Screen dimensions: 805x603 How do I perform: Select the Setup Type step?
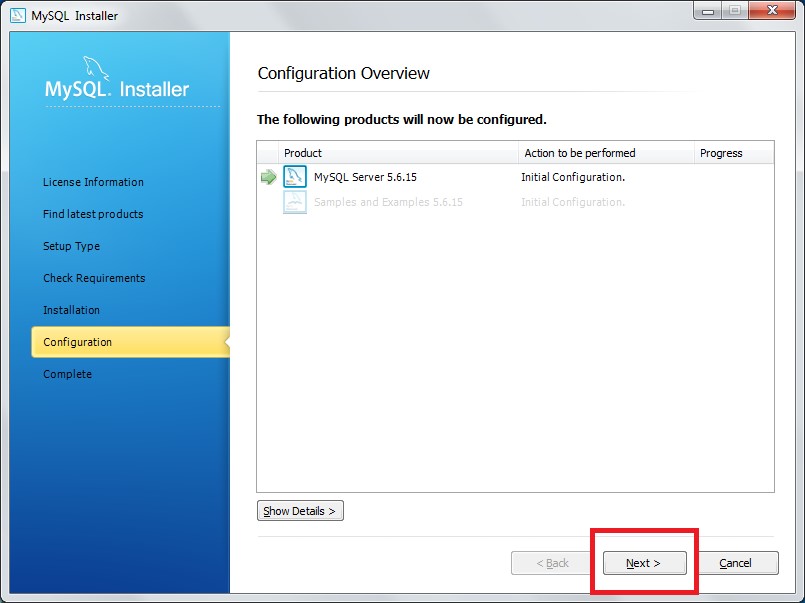point(71,246)
